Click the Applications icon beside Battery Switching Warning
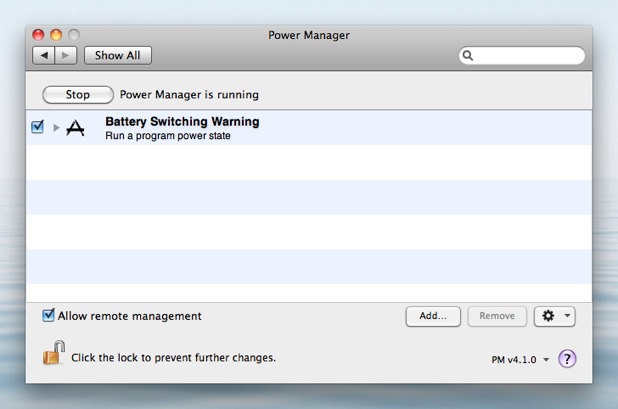618x409 pixels. [x=76, y=128]
